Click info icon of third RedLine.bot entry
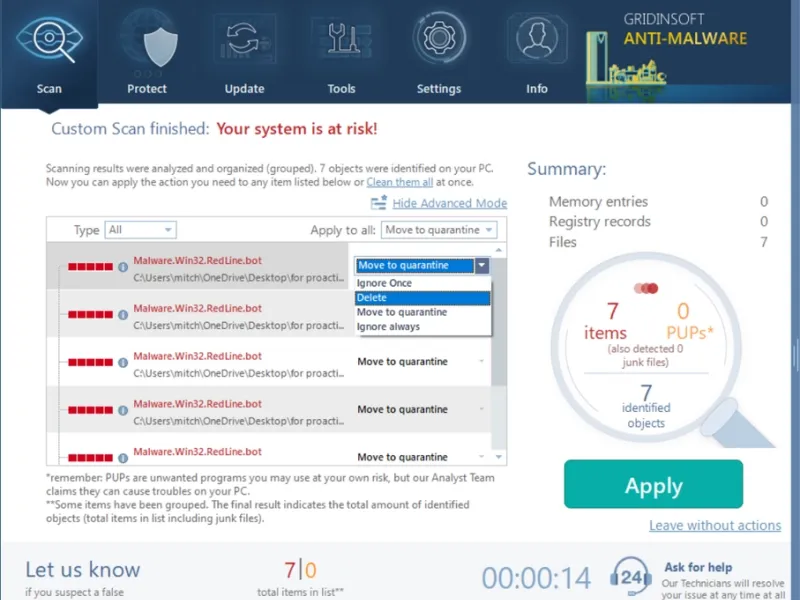 tap(123, 363)
